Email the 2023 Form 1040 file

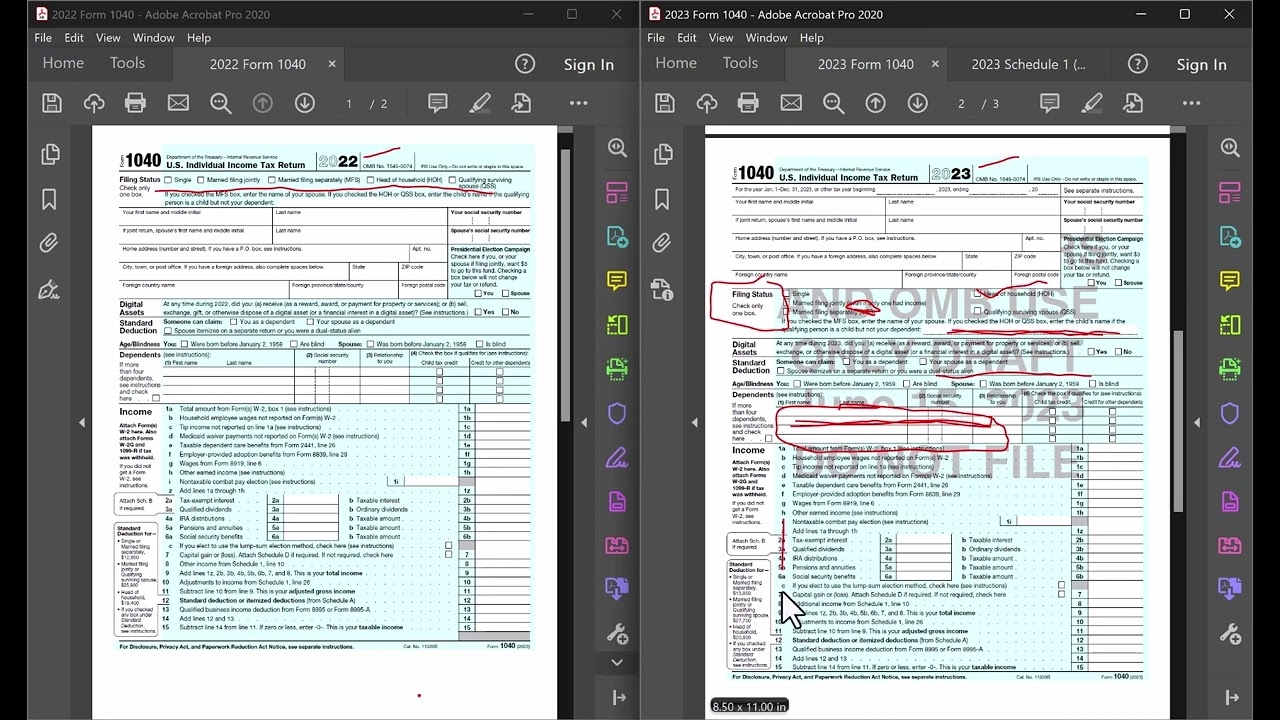[791, 103]
